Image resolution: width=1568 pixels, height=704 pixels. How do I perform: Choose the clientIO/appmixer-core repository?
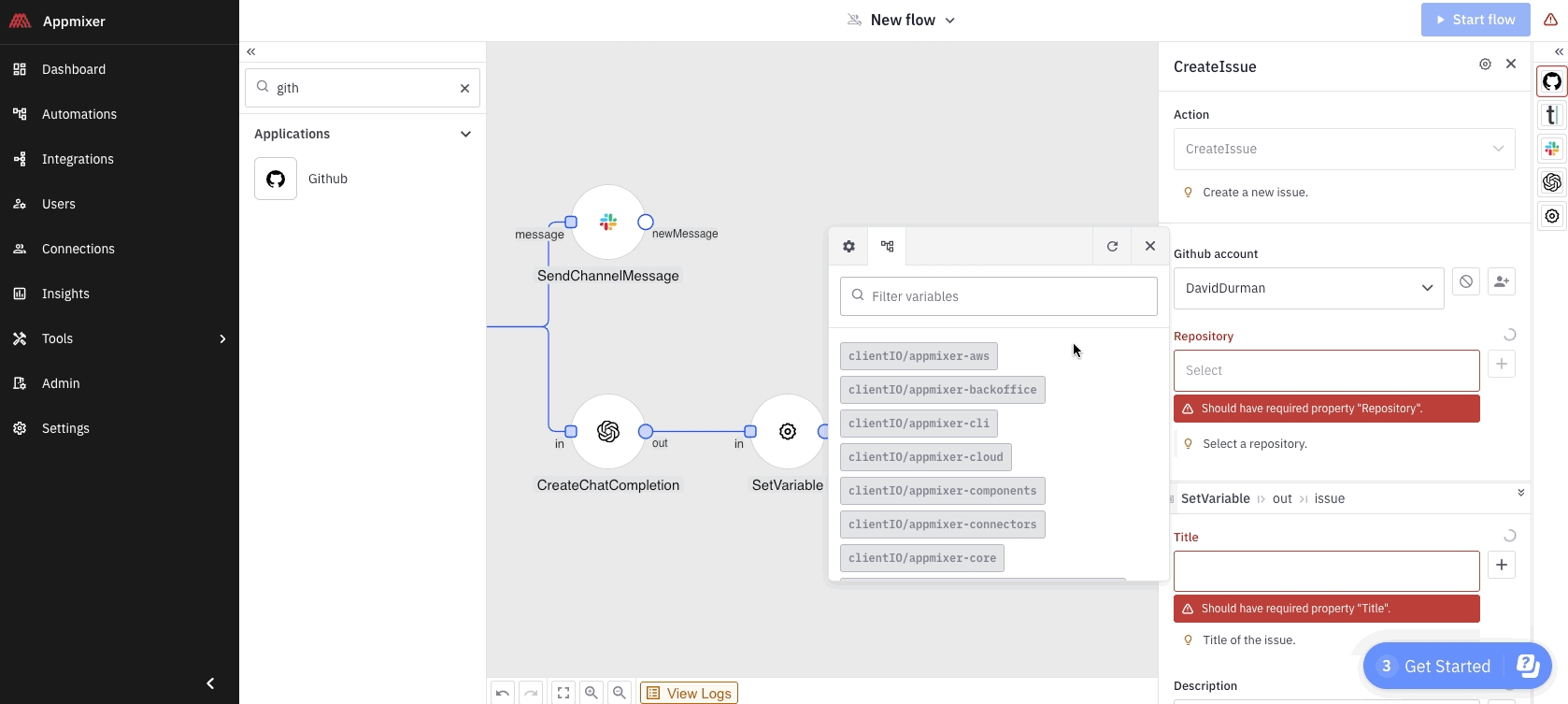pos(921,558)
